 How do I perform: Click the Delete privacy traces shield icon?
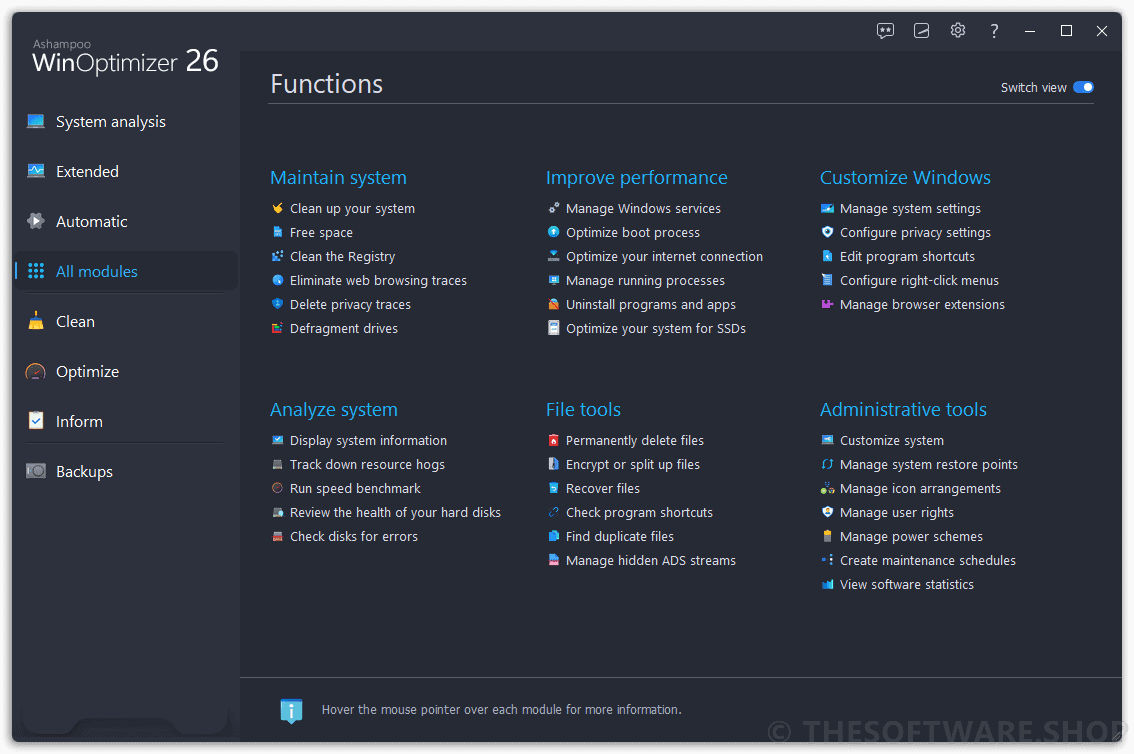[x=278, y=304]
